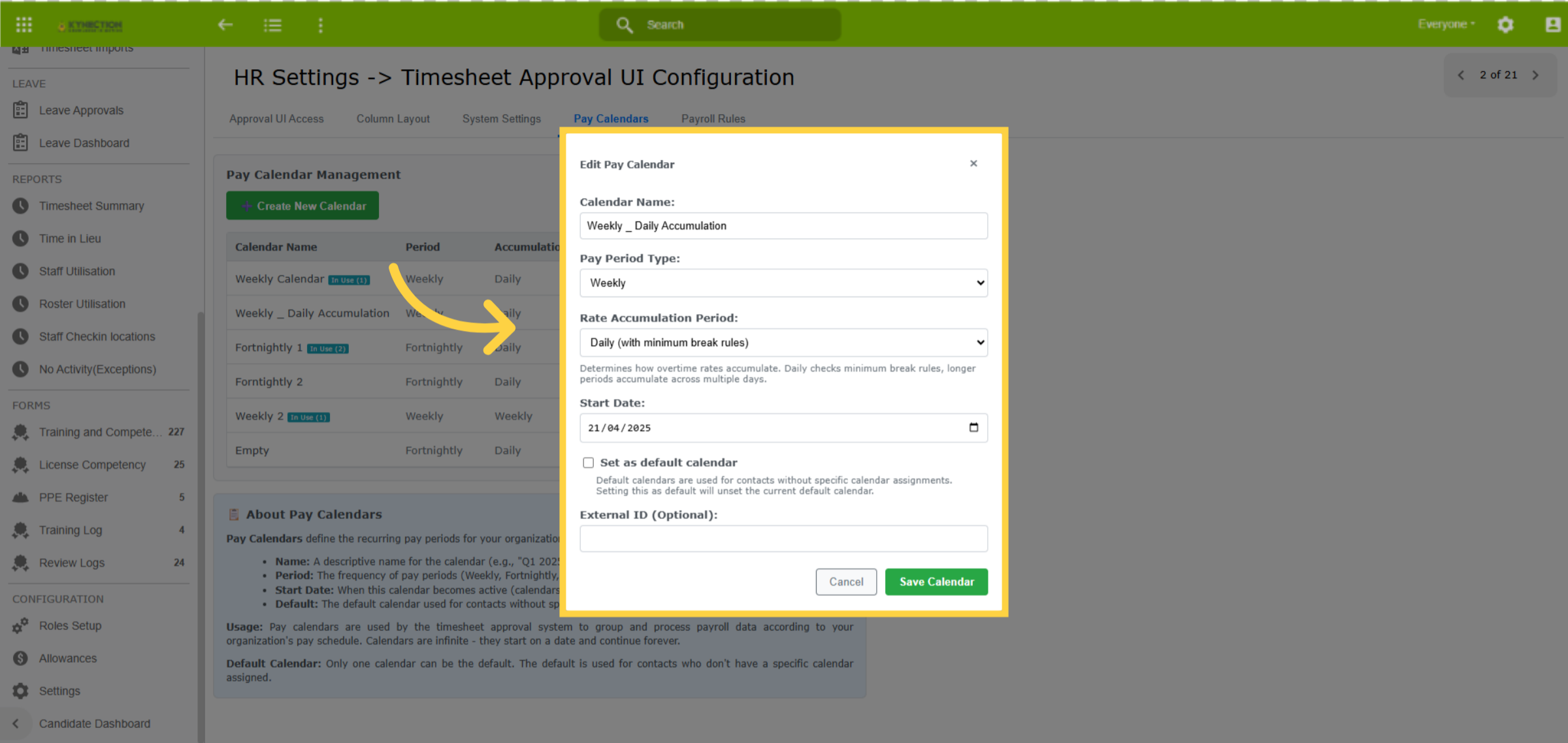Click the settings gear in top bar
The image size is (1568, 743).
[x=1505, y=25]
